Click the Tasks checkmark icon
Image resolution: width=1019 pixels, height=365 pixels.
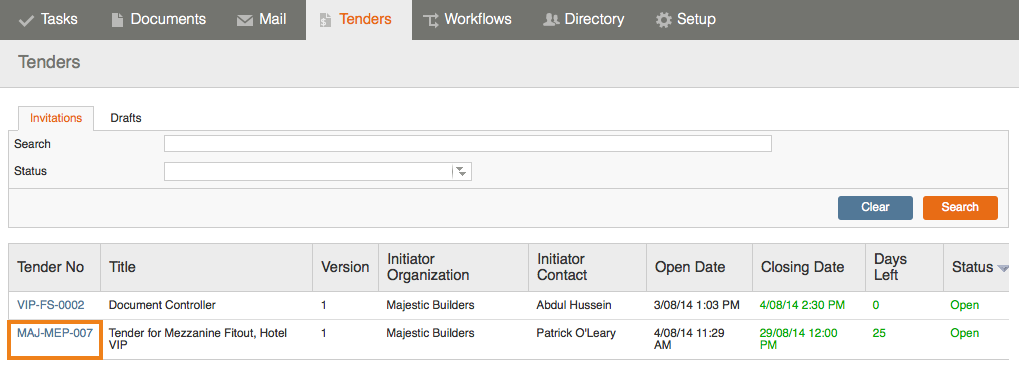pyautogui.click(x=27, y=21)
